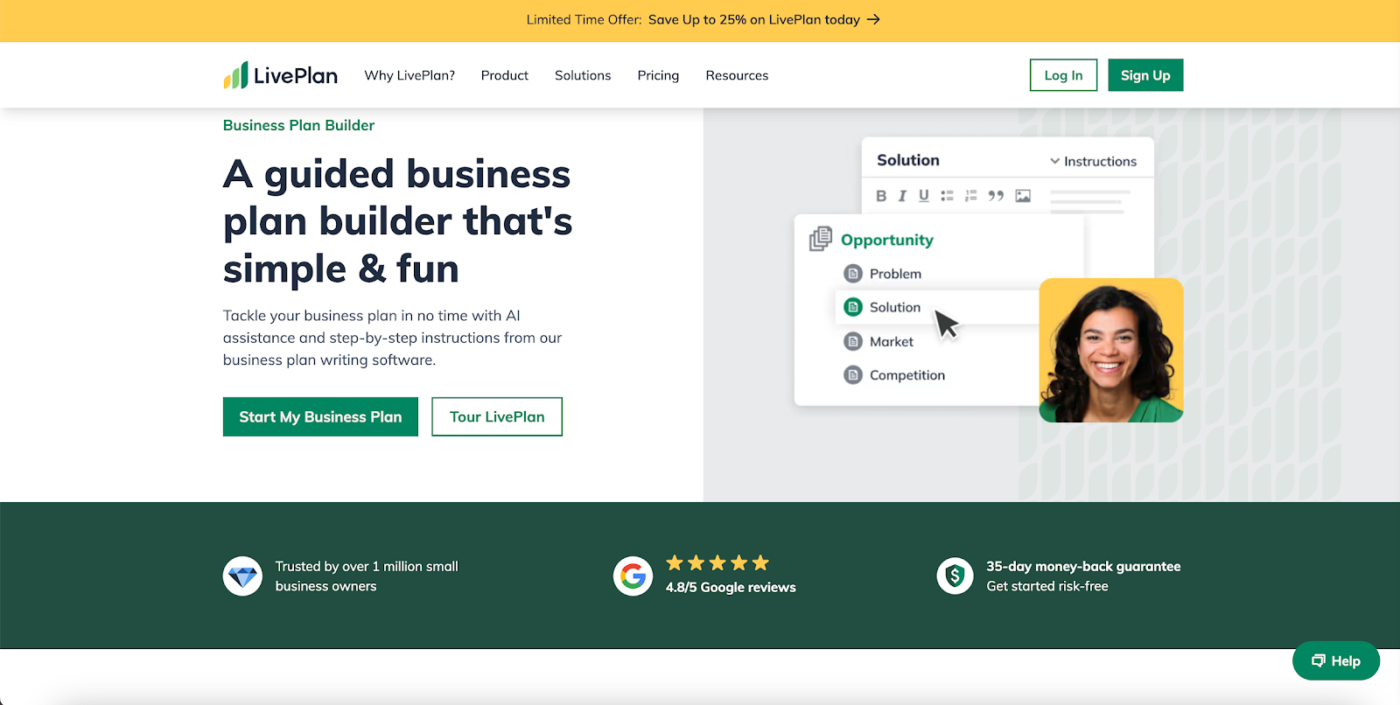Select the Solution item in Opportunity list
This screenshot has width=1400, height=705.
pyautogui.click(x=937, y=307)
